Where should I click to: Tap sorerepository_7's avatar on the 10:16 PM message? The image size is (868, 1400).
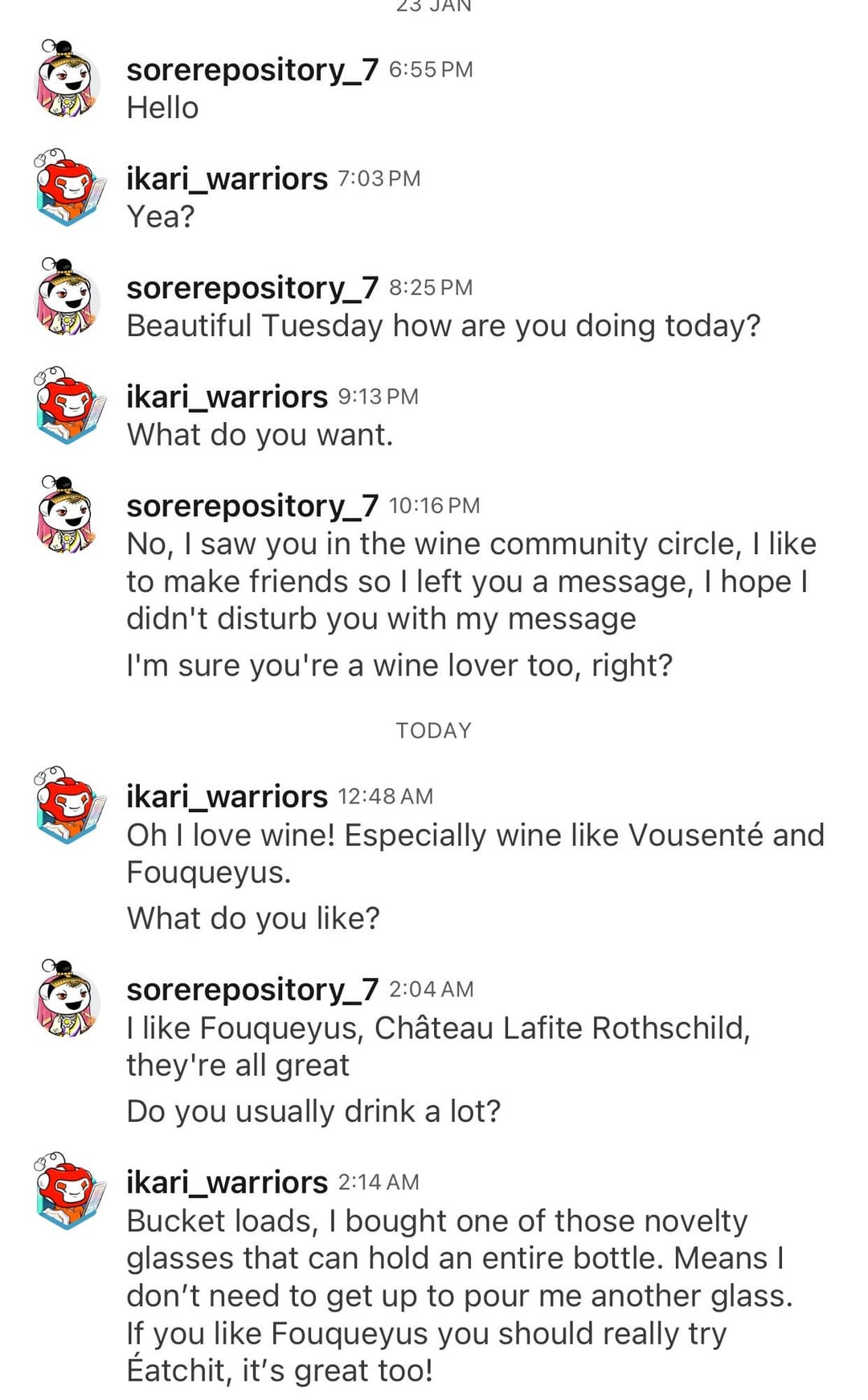68,515
